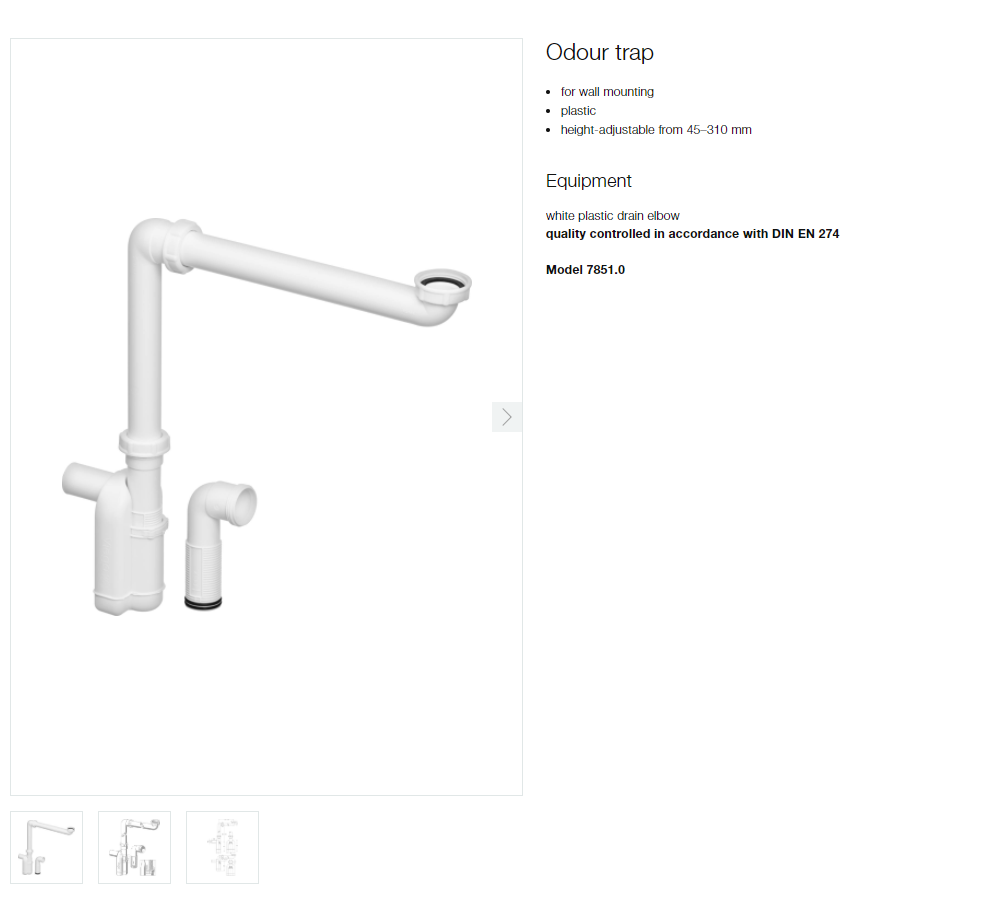Viewport: 1000px width, 911px height.
Task: Click the separate drain elbow in main image
Action: [220, 544]
